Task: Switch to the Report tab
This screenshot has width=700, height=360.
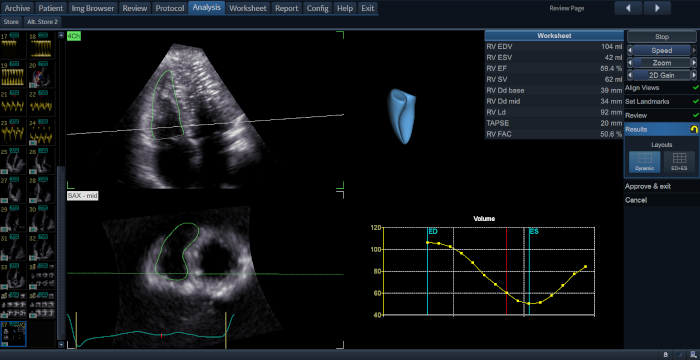Action: pyautogui.click(x=287, y=8)
